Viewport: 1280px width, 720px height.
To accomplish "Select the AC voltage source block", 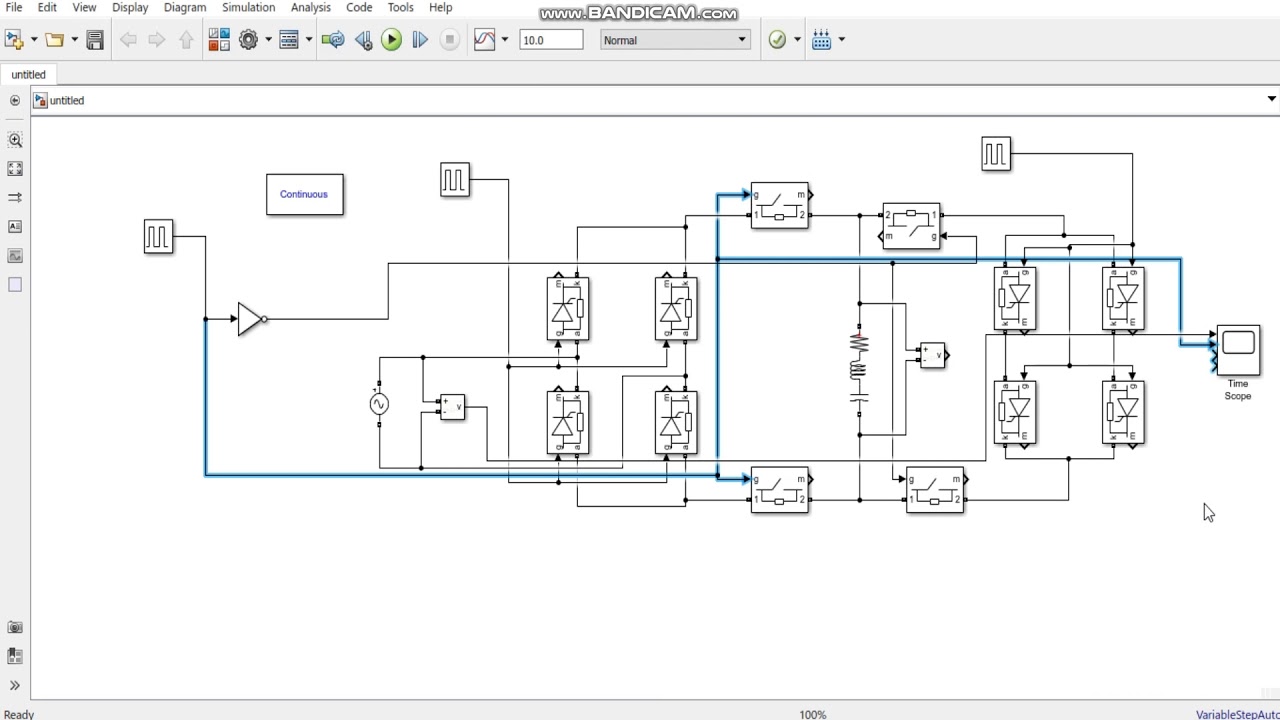I will (x=379, y=404).
